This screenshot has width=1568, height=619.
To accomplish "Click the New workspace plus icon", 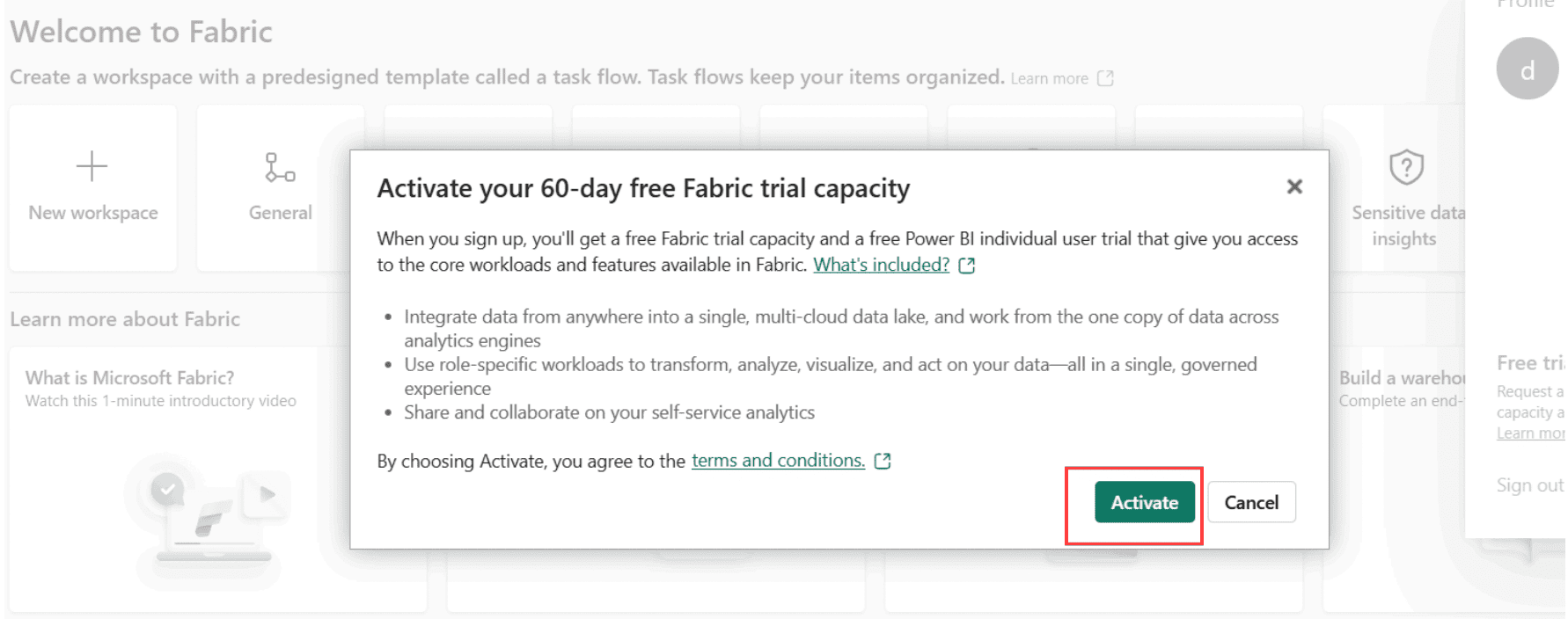I will tap(92, 166).
